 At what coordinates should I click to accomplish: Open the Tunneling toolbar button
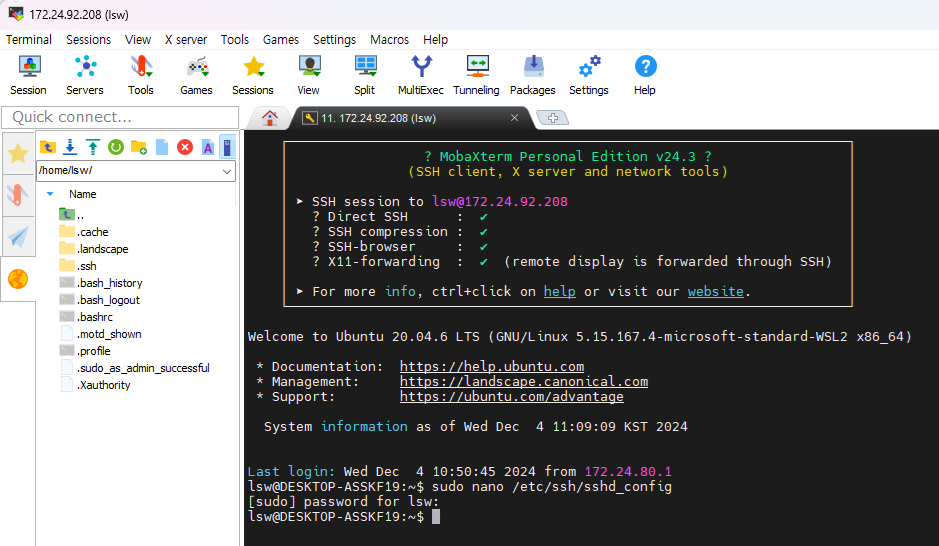click(476, 75)
